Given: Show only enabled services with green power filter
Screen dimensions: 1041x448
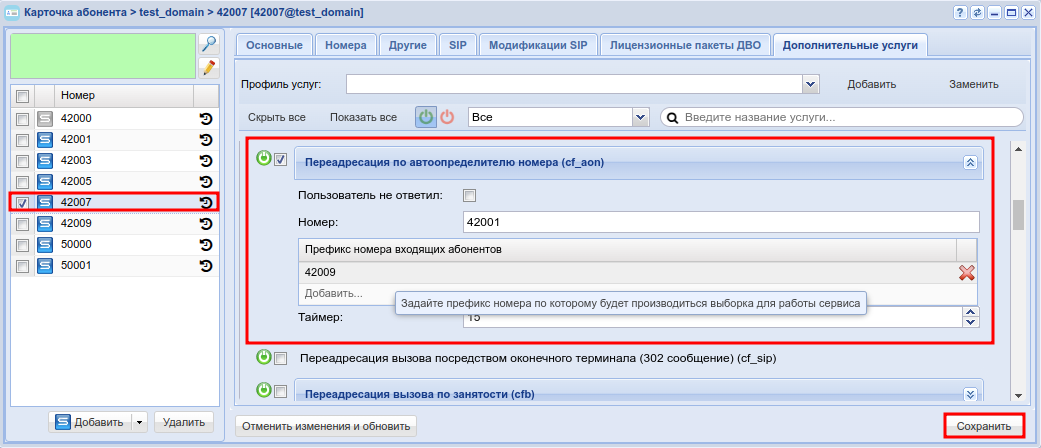Looking at the screenshot, I should point(426,117).
